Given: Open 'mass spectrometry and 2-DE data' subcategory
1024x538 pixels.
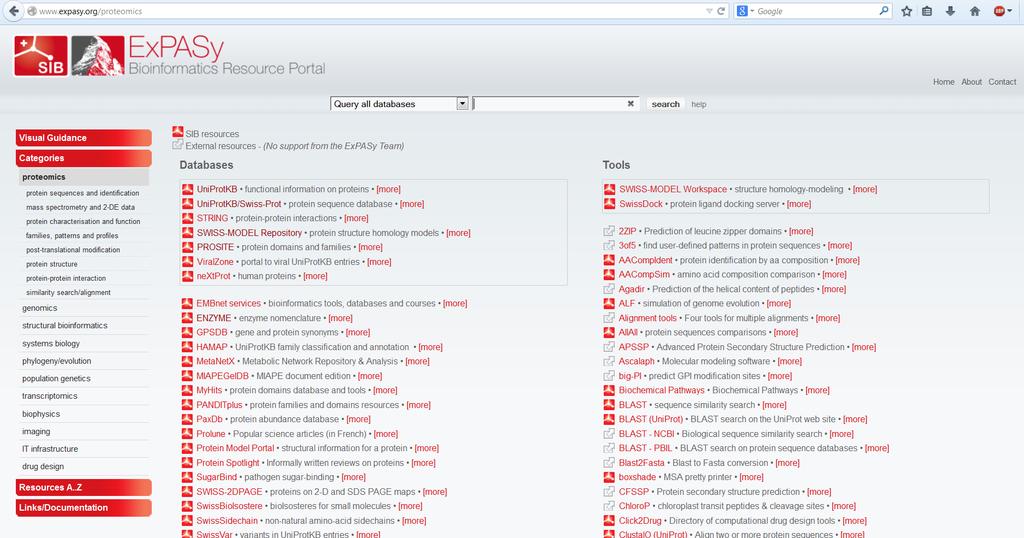Looking at the screenshot, I should tap(80, 207).
